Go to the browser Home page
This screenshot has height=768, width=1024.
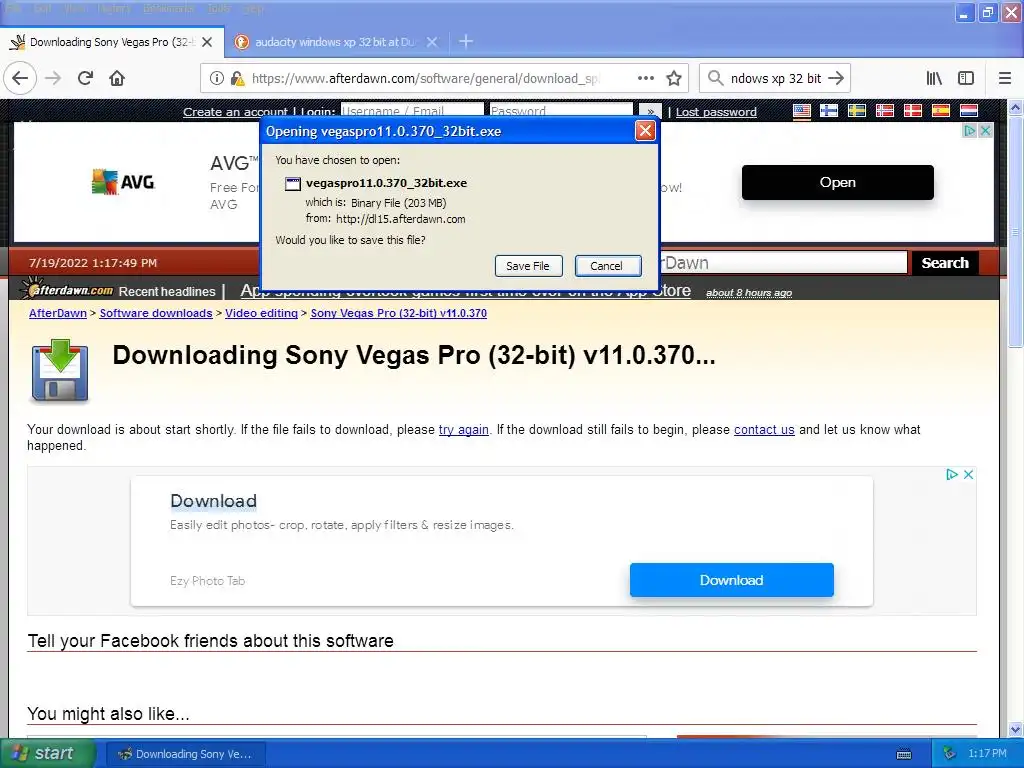pyautogui.click(x=117, y=78)
